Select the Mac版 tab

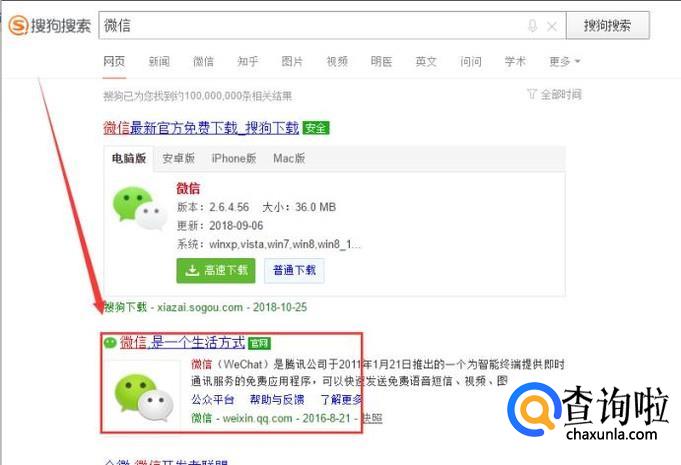(x=289, y=158)
